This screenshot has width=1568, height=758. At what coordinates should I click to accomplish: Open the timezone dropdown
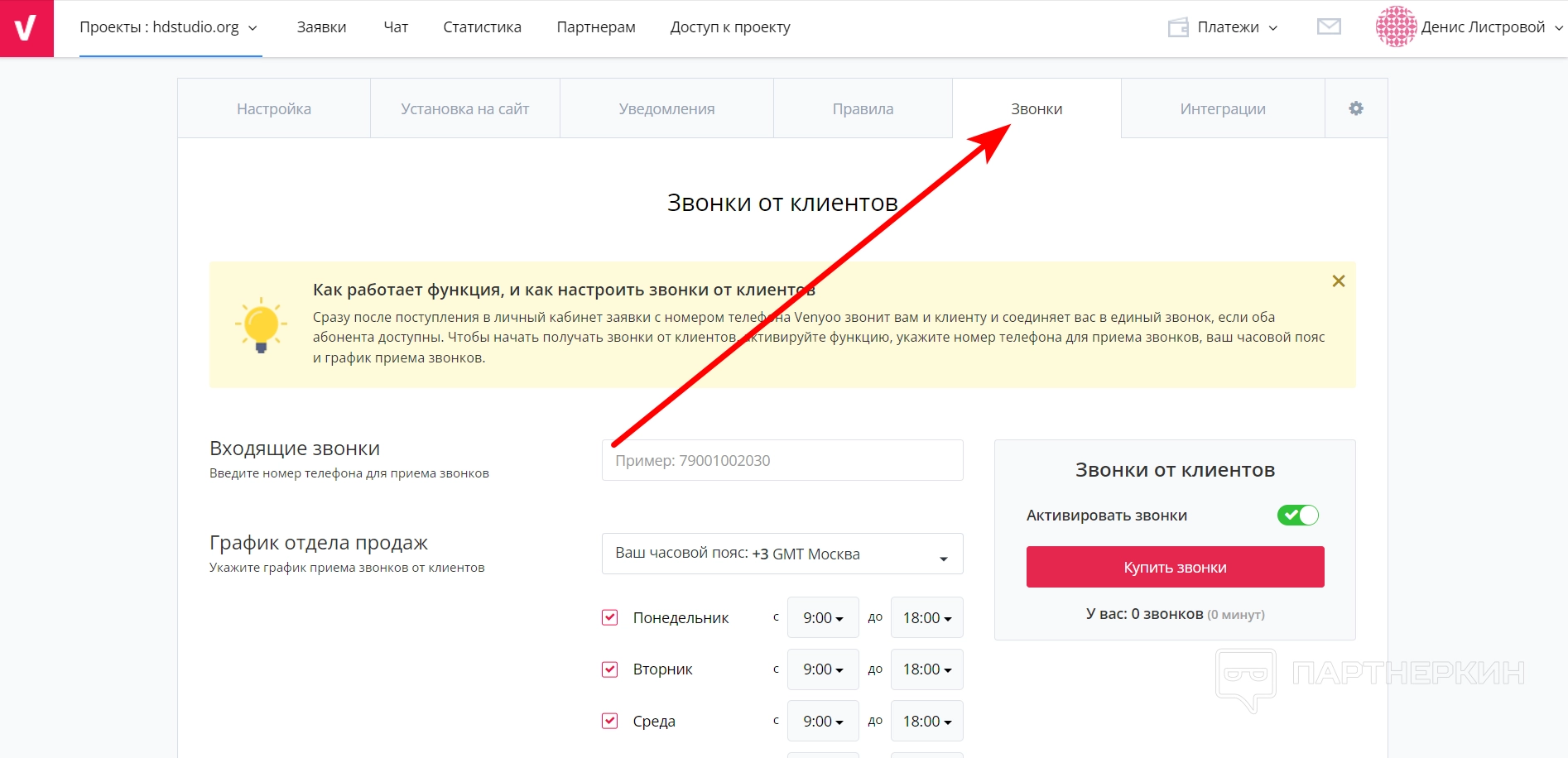point(782,554)
